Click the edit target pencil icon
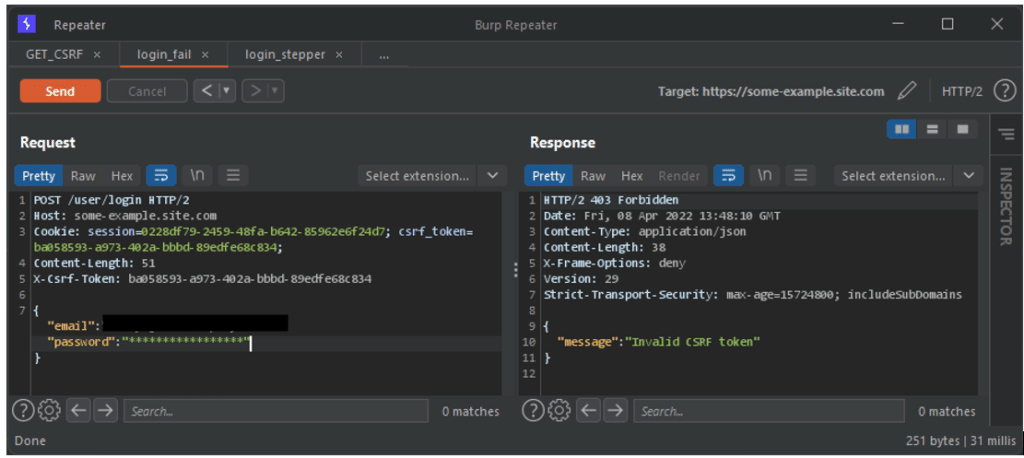1024x458 pixels. (907, 91)
